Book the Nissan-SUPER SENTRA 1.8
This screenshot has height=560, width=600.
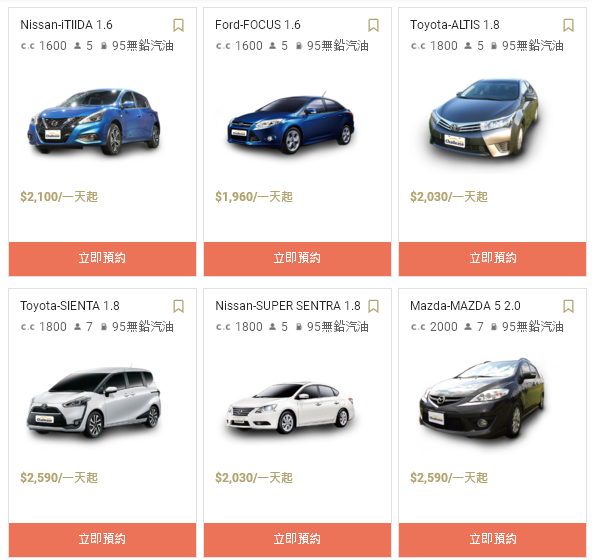pos(297,540)
